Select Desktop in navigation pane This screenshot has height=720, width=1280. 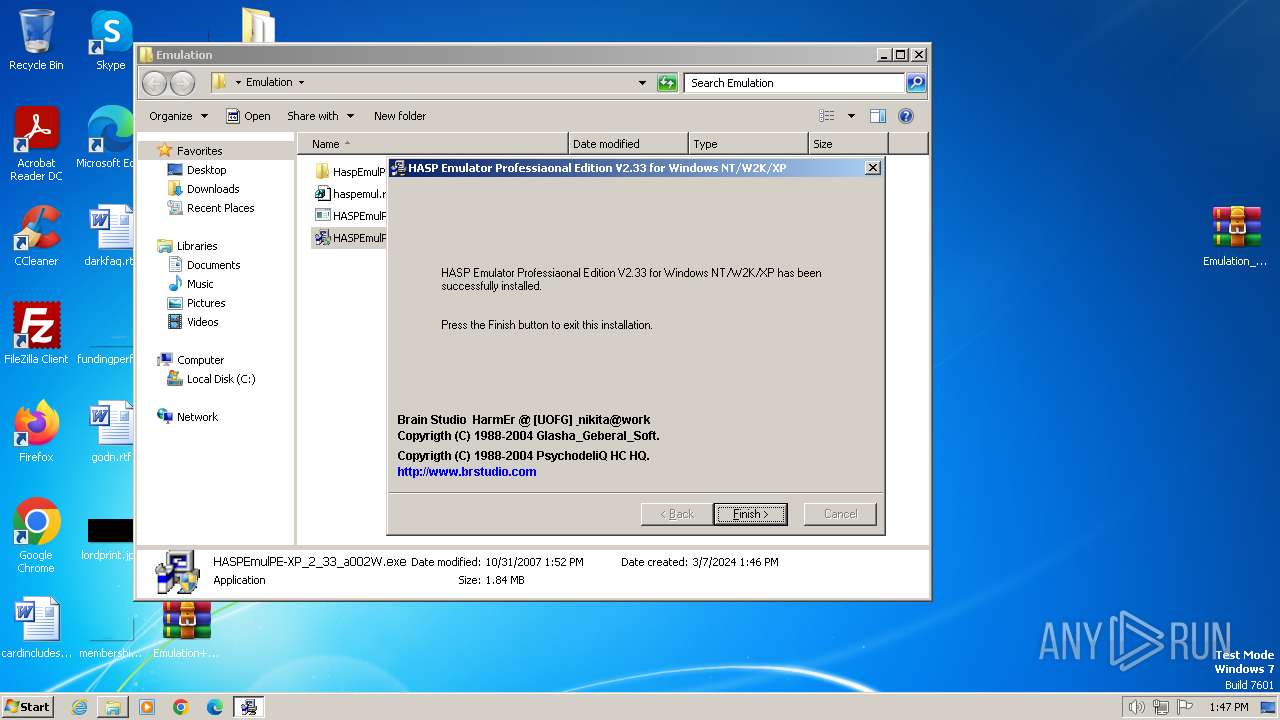coord(206,170)
